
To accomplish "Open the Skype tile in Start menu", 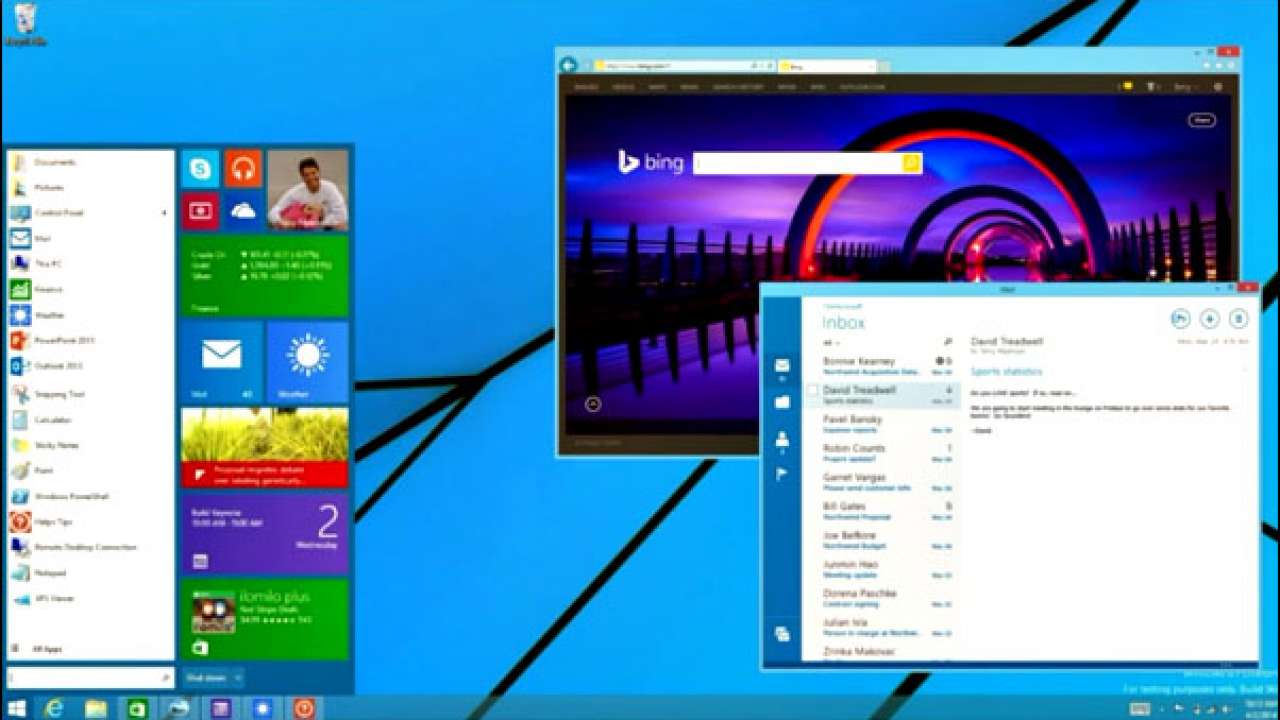I will [x=198, y=168].
